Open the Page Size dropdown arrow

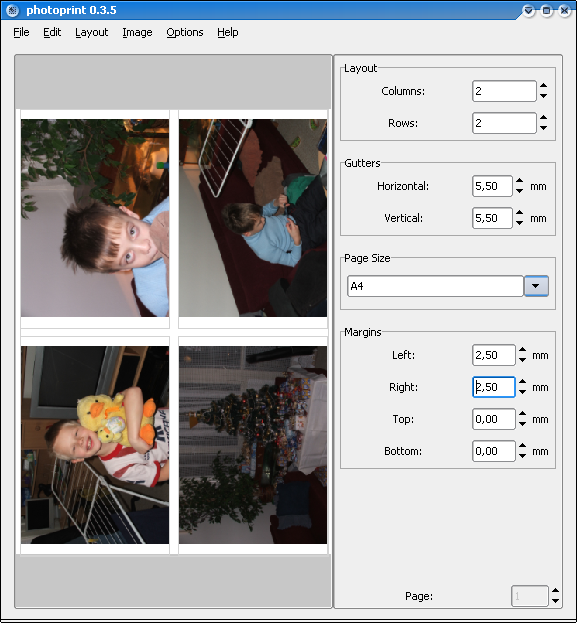click(536, 286)
